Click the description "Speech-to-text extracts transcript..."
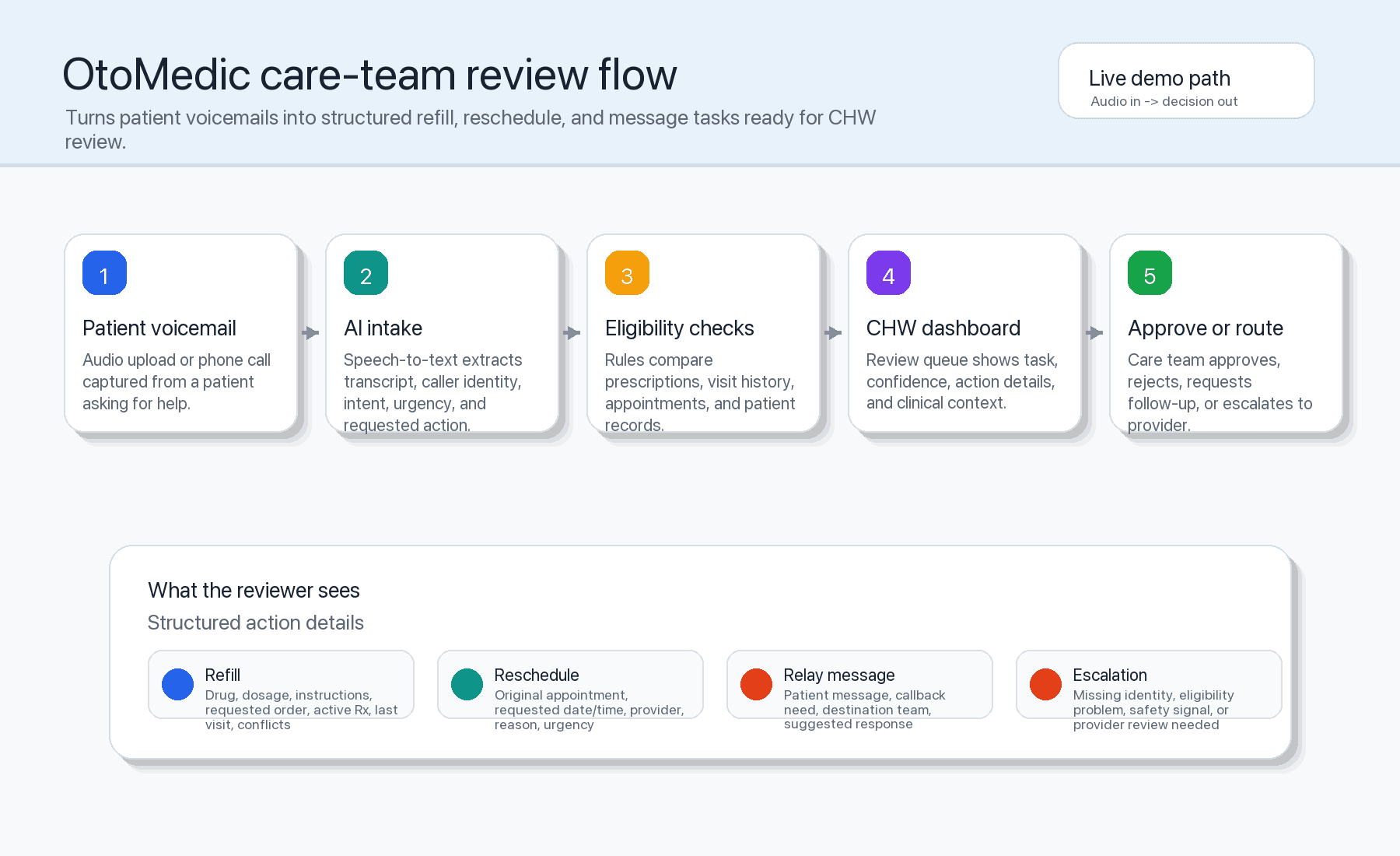 (433, 393)
